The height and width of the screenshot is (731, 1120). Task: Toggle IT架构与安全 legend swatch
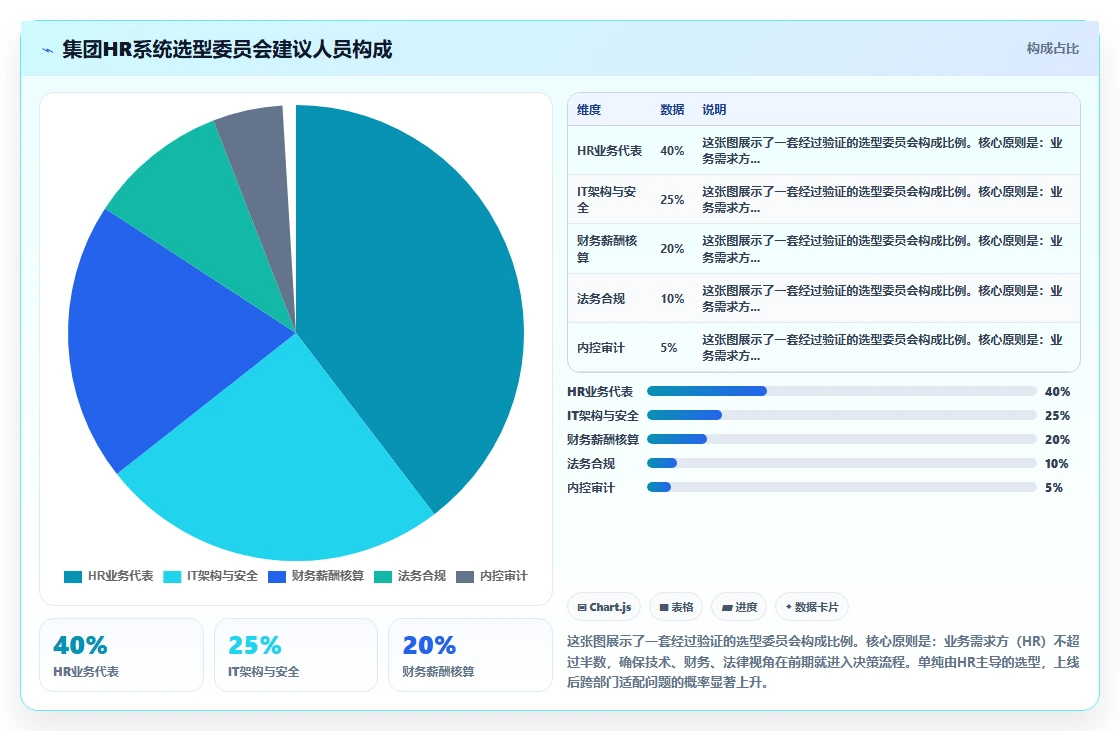point(172,577)
